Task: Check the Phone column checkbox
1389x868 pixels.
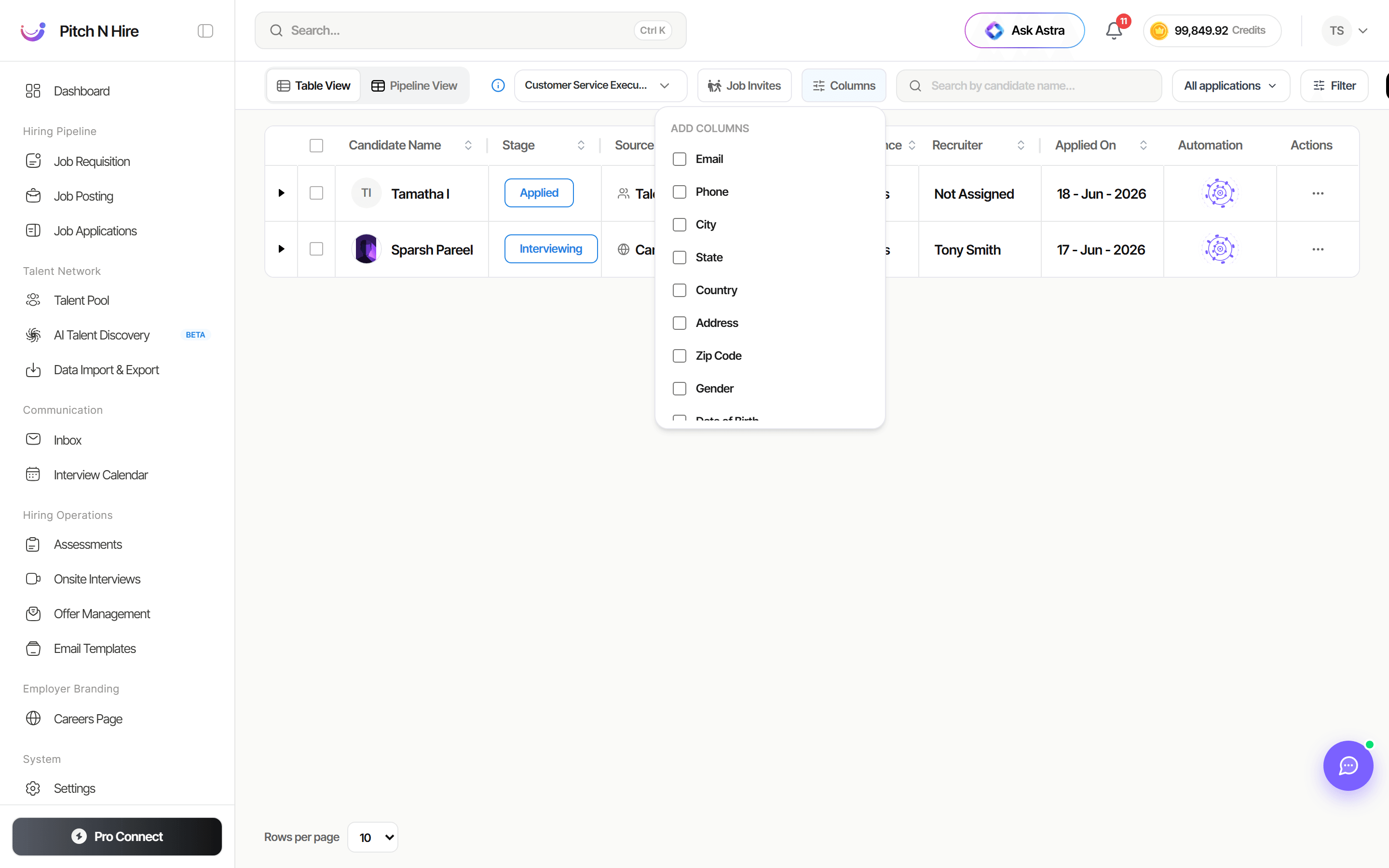Action: click(x=679, y=192)
